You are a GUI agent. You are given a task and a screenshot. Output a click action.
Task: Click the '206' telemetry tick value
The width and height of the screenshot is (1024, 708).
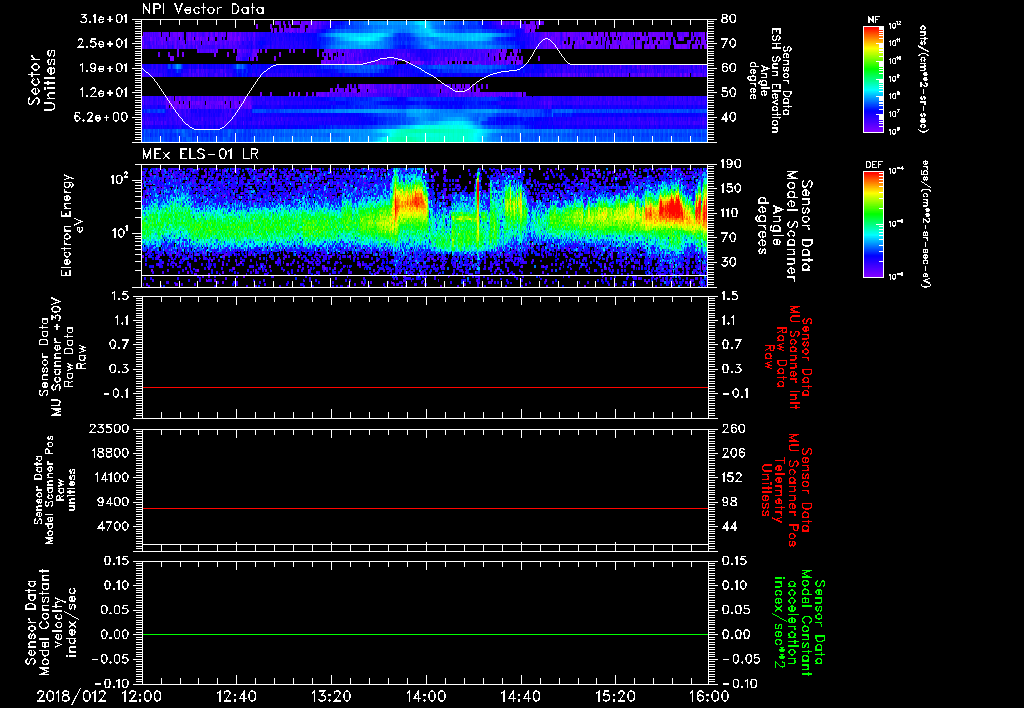tap(733, 453)
